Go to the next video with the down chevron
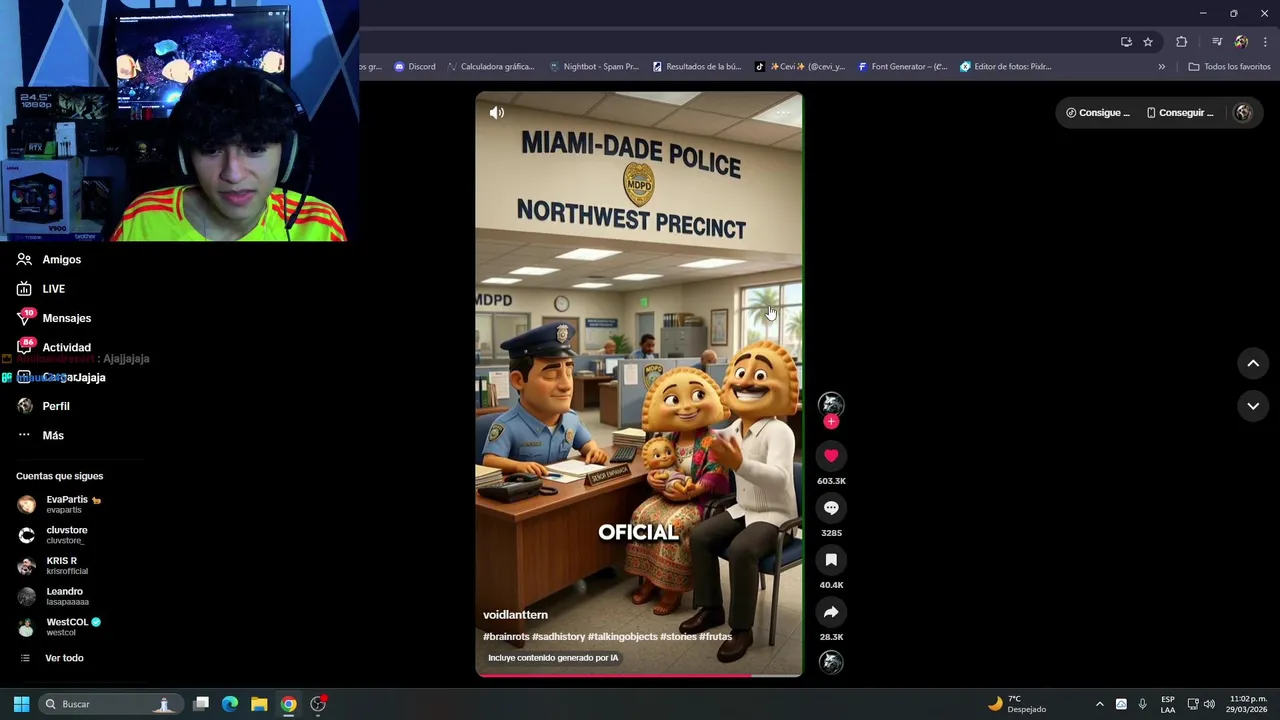 pos(1253,406)
